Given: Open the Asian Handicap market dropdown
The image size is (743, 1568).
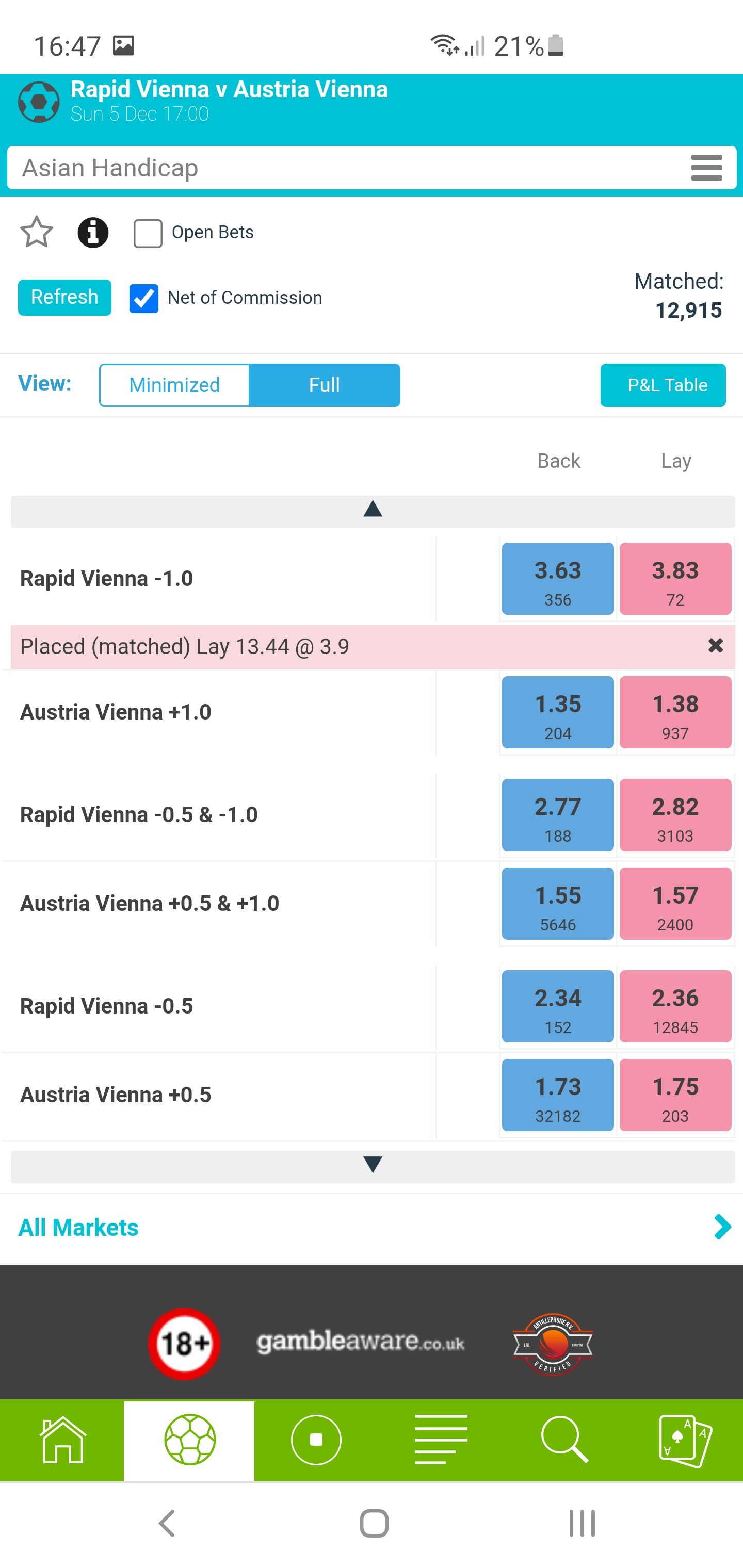Looking at the screenshot, I should coord(372,168).
